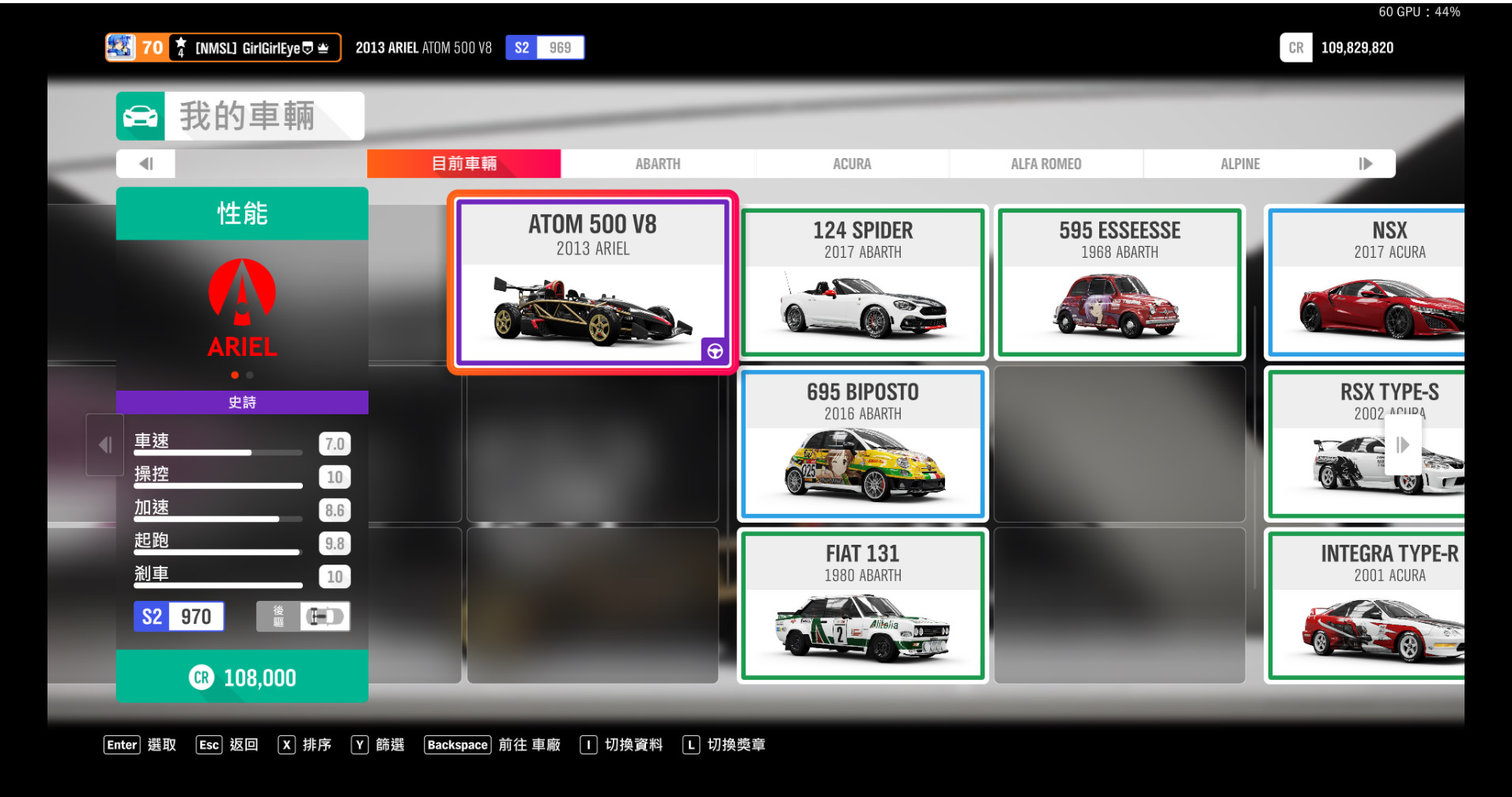
Task: Click the 我的車輛 title text
Action: [248, 116]
